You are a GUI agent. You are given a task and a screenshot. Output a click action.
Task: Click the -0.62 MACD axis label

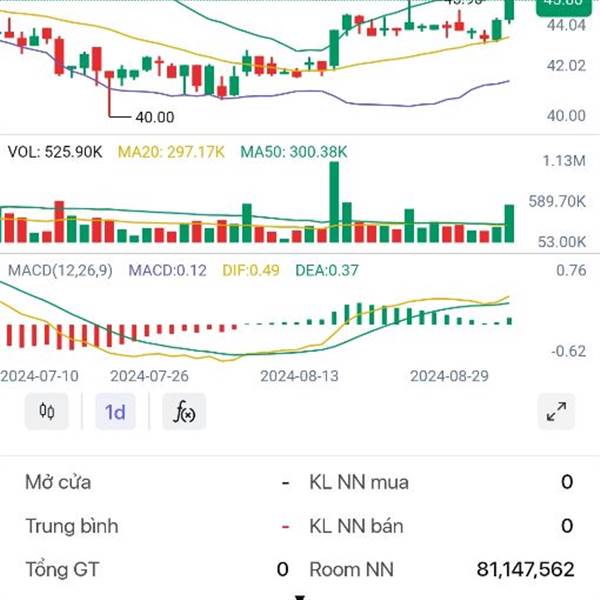pos(569,351)
